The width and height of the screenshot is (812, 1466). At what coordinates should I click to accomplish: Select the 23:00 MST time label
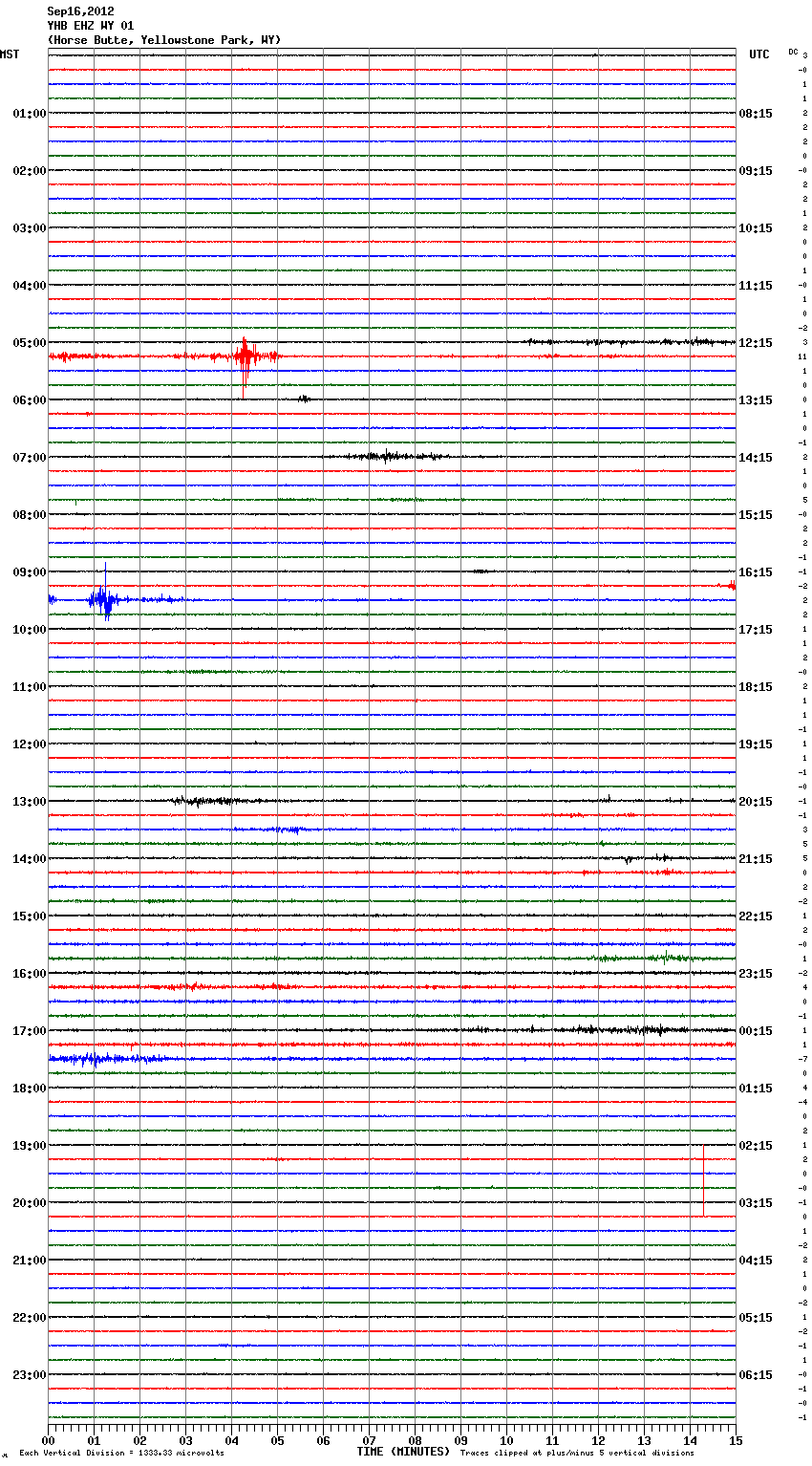click(x=30, y=1375)
